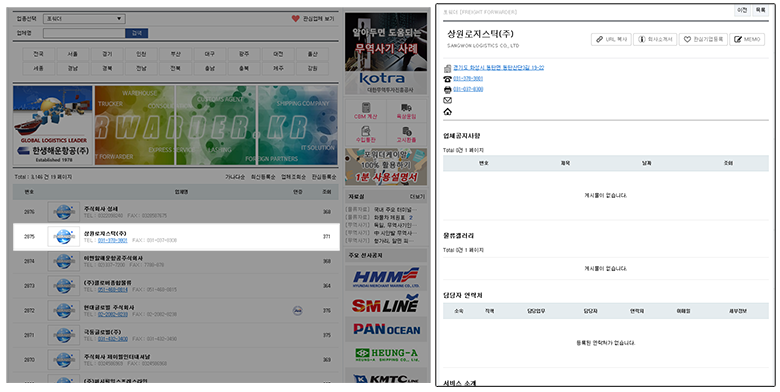Click globe logo of row 2874
The width and height of the screenshot is (780, 392).
64,261
